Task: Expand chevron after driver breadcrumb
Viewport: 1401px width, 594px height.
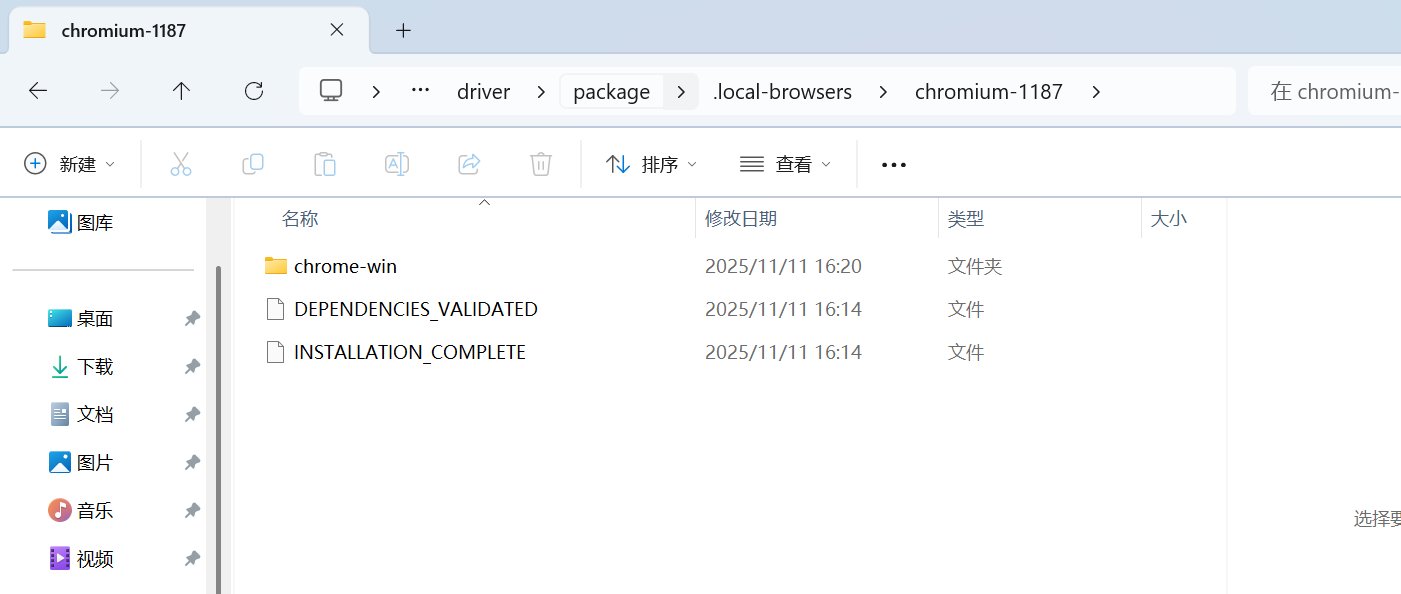Action: coord(541,91)
